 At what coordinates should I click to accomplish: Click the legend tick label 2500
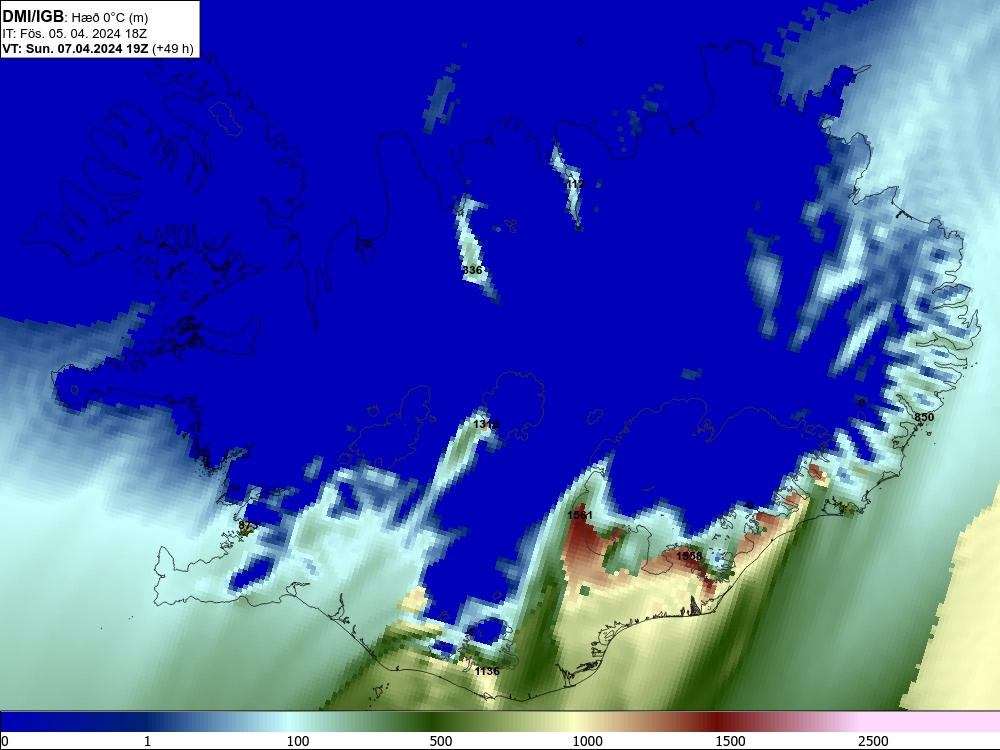click(873, 740)
